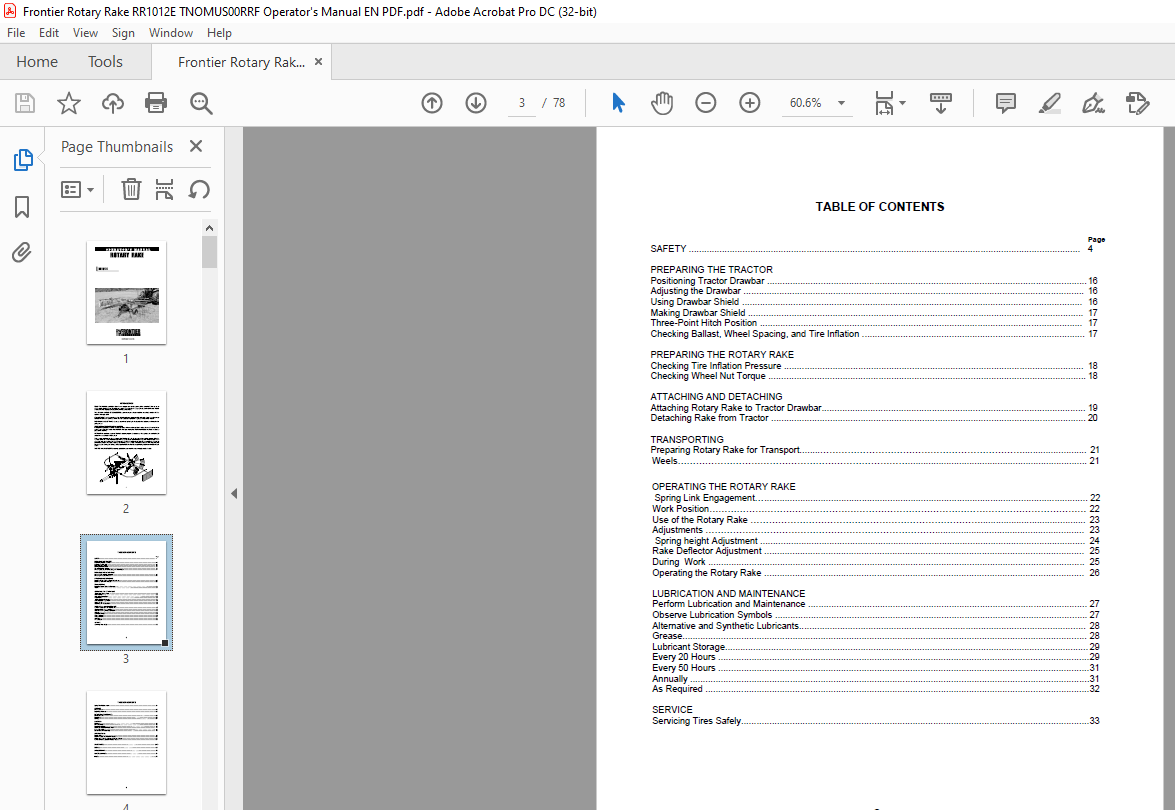Activate the Hand pan tool
The image size is (1175, 810).
click(662, 103)
